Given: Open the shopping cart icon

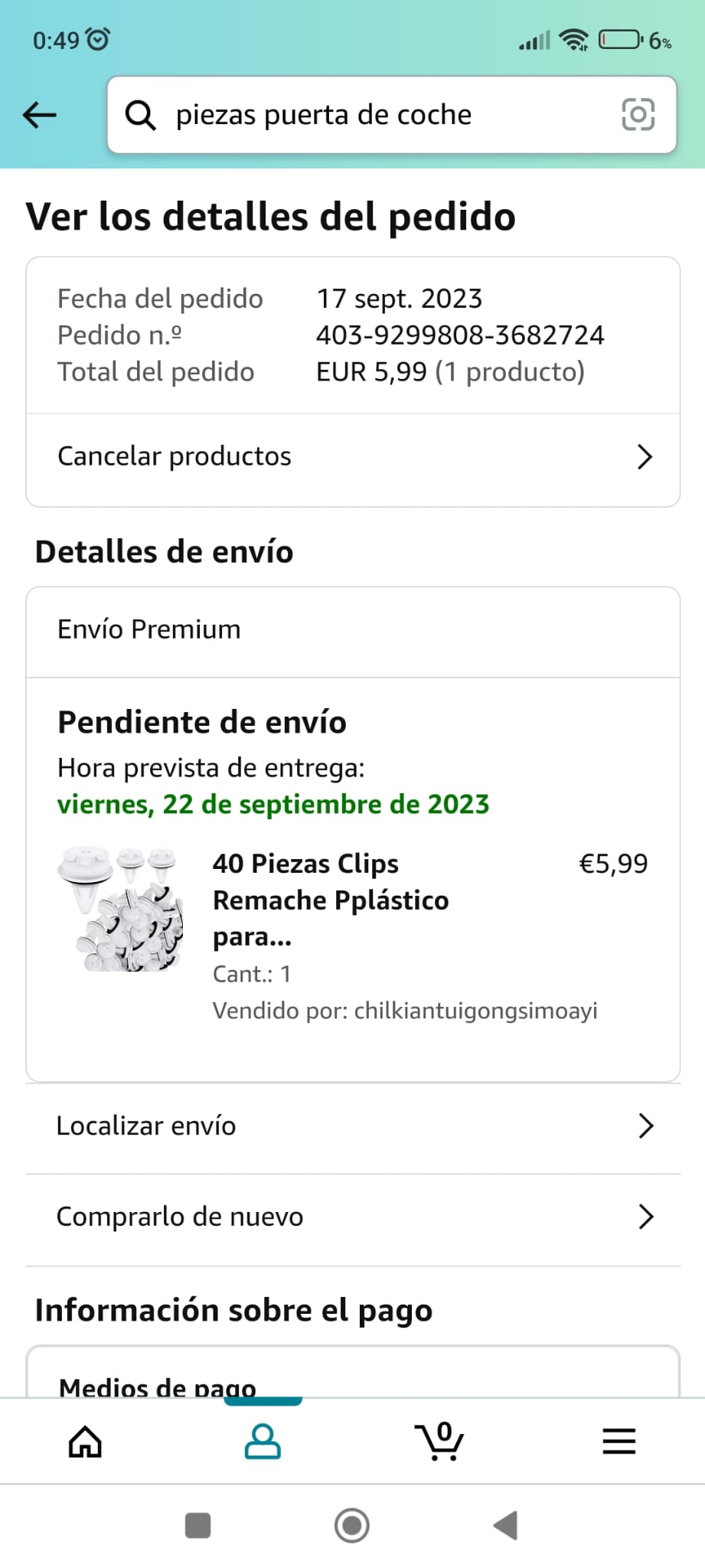Looking at the screenshot, I should pyautogui.click(x=439, y=1442).
